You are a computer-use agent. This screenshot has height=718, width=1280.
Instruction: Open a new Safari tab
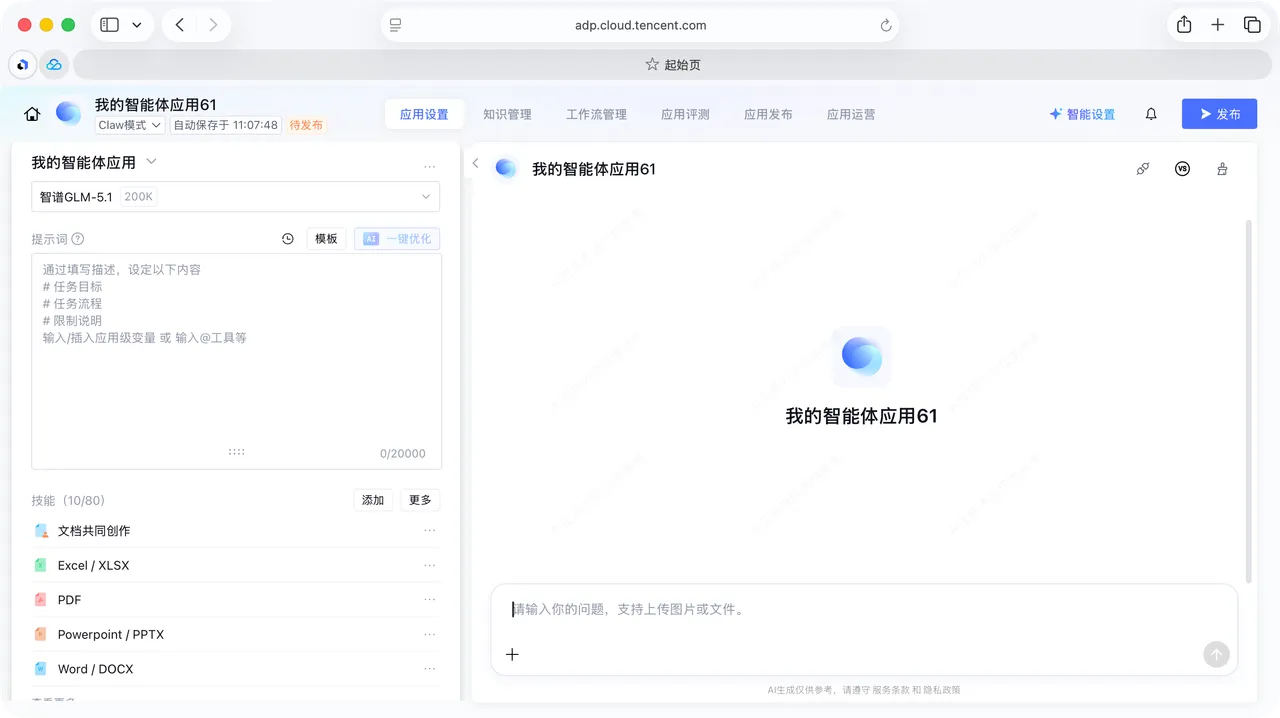click(x=1218, y=25)
